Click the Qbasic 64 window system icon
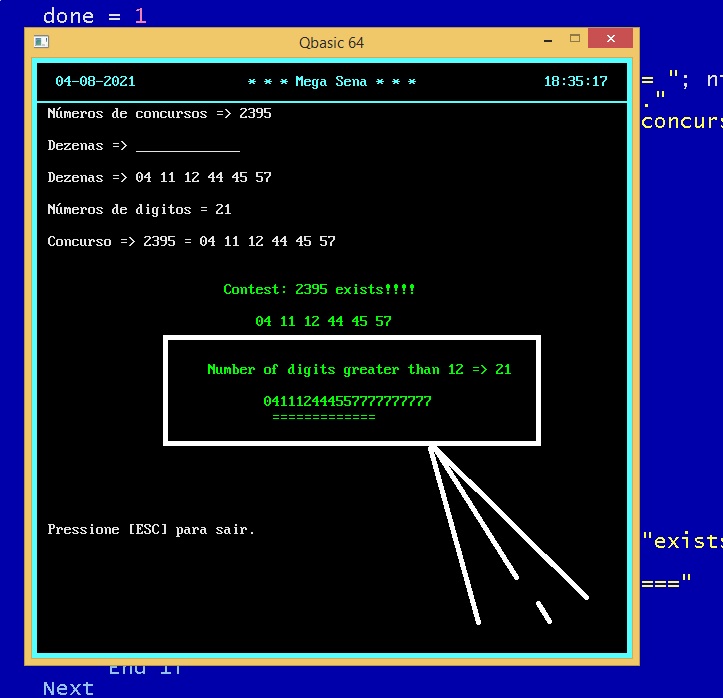Viewport: 723px width, 698px height. (41, 42)
